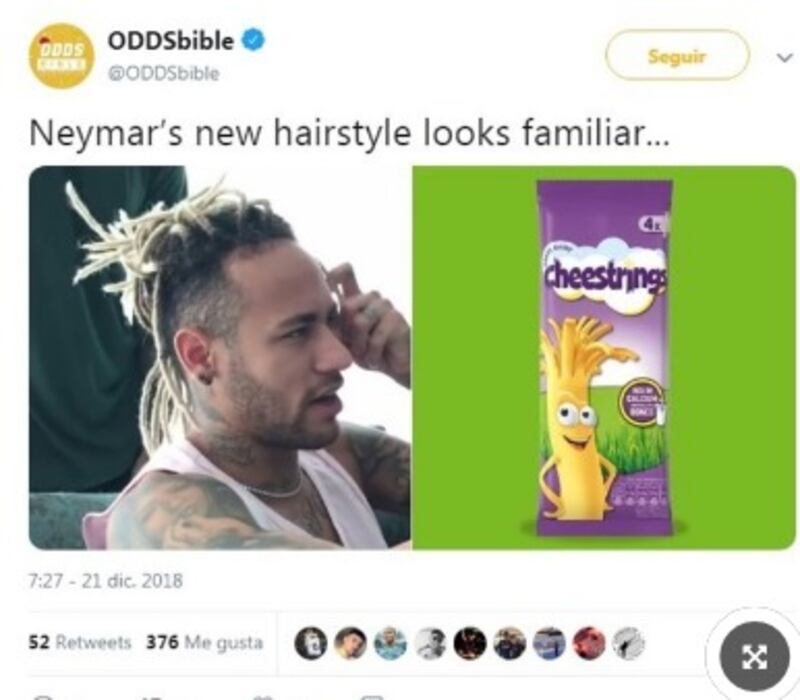Open the @ODDSbible handle link
Screen dimensions: 800x700
click(x=163, y=73)
